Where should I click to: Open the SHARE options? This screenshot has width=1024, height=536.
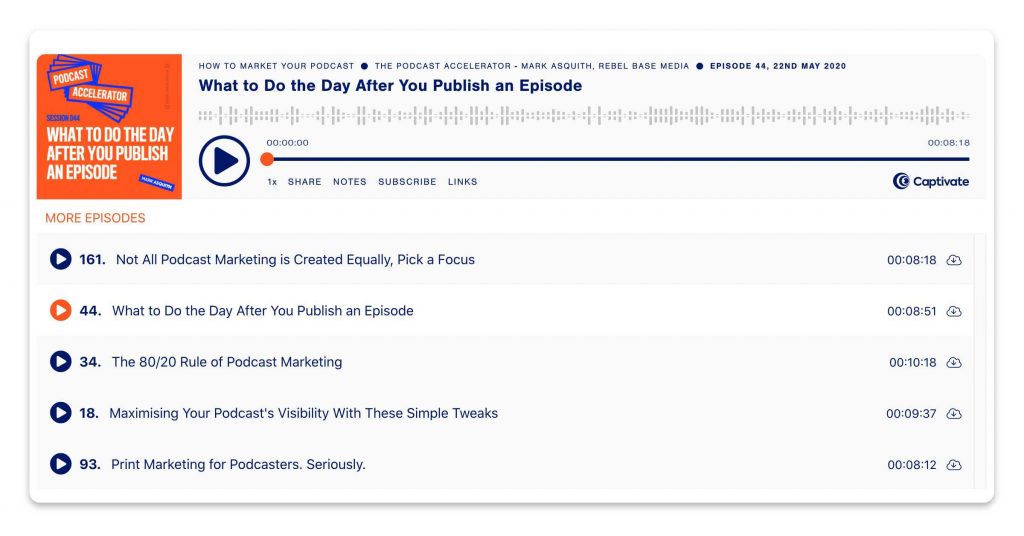point(304,182)
